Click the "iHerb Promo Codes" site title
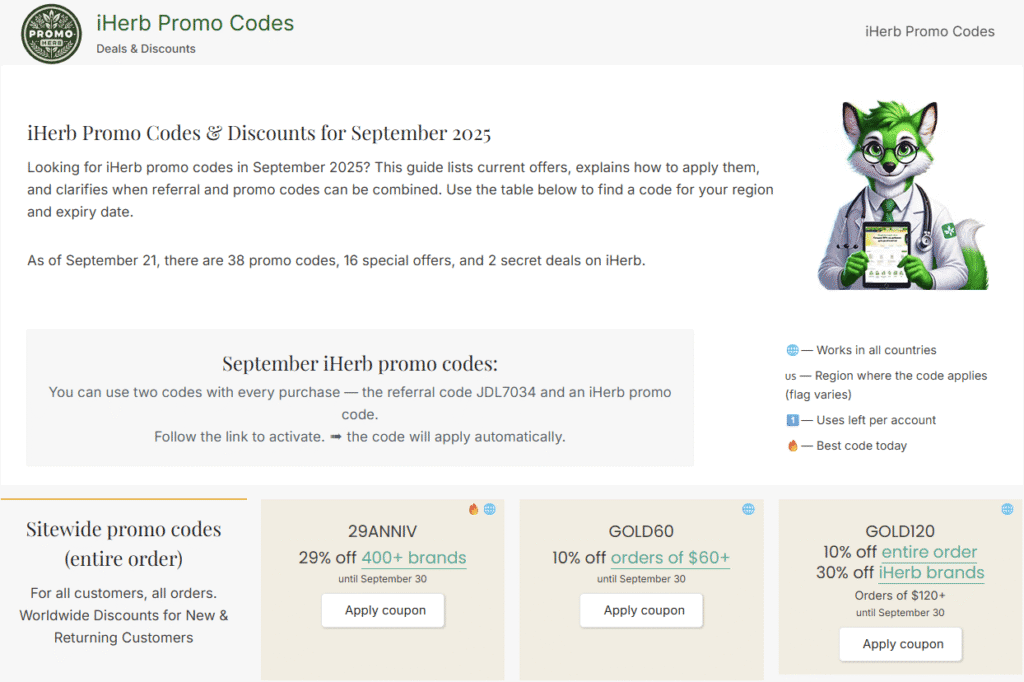 click(195, 23)
